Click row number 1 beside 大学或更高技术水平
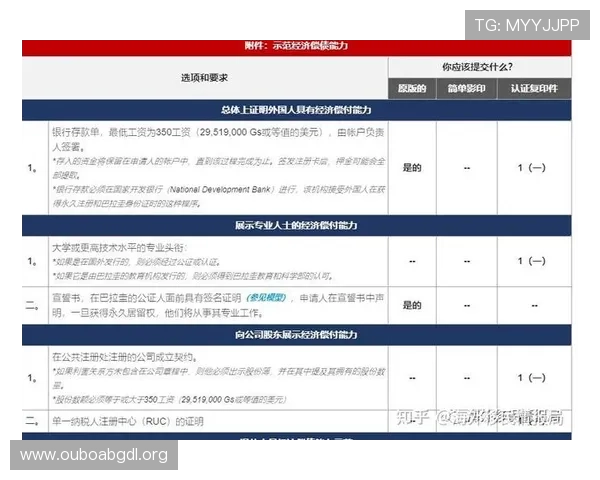Image resolution: width=600 pixels, height=480 pixels. coord(32,261)
